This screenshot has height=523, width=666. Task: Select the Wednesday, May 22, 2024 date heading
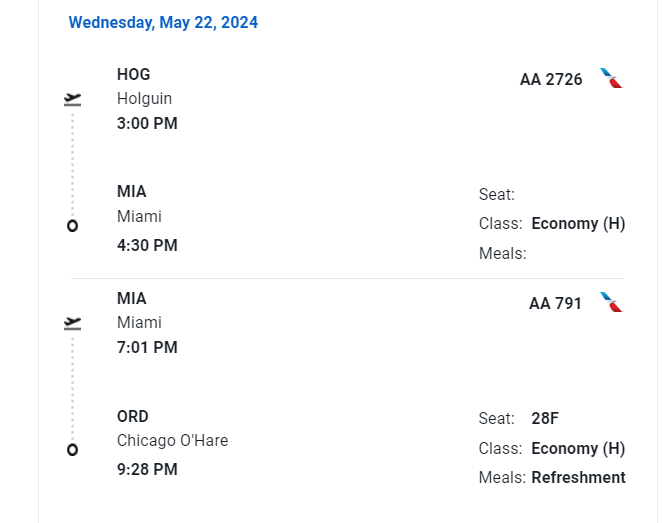click(x=163, y=23)
